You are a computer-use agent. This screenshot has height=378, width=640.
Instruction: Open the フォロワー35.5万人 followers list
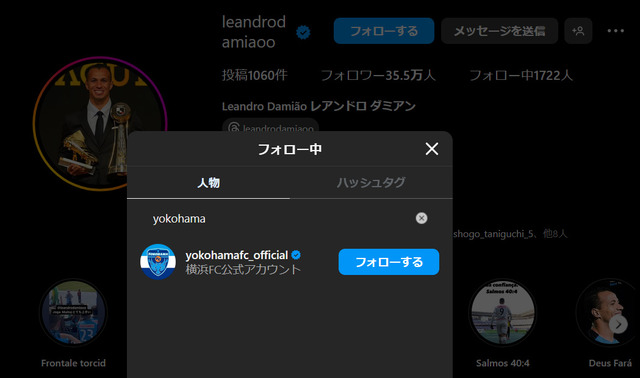378,75
